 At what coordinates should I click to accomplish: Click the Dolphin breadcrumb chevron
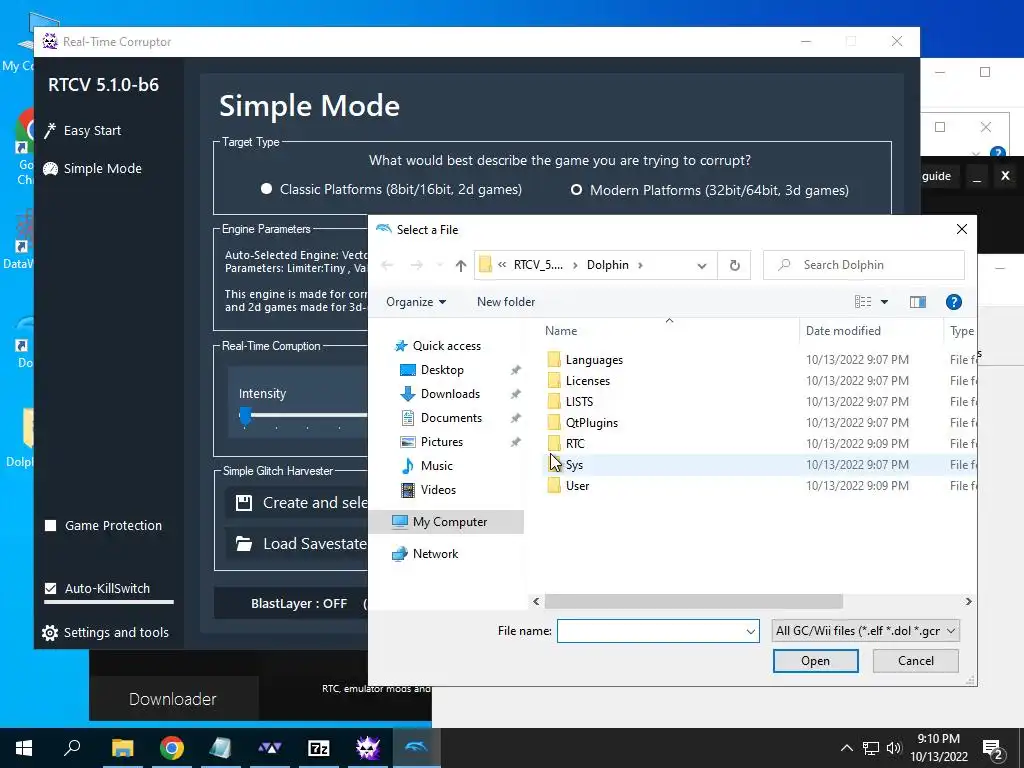click(x=640, y=265)
